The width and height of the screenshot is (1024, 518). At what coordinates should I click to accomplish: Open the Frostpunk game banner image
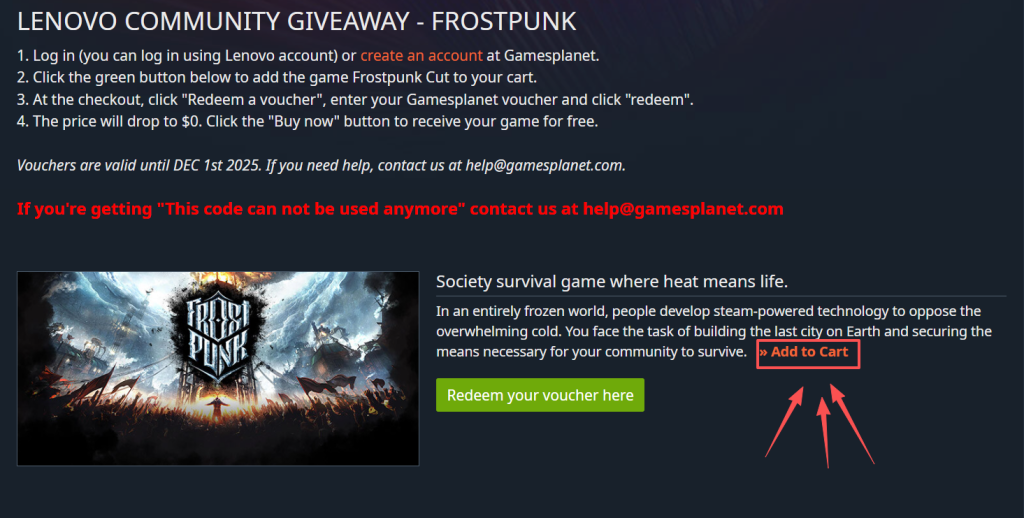tap(218, 368)
